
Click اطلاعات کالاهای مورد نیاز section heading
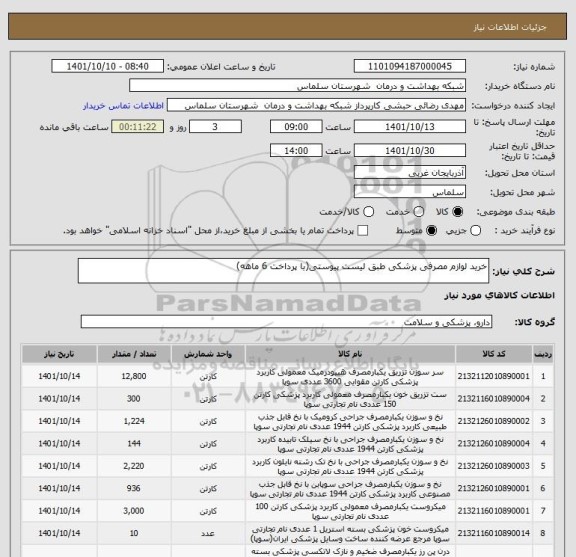pos(500,295)
